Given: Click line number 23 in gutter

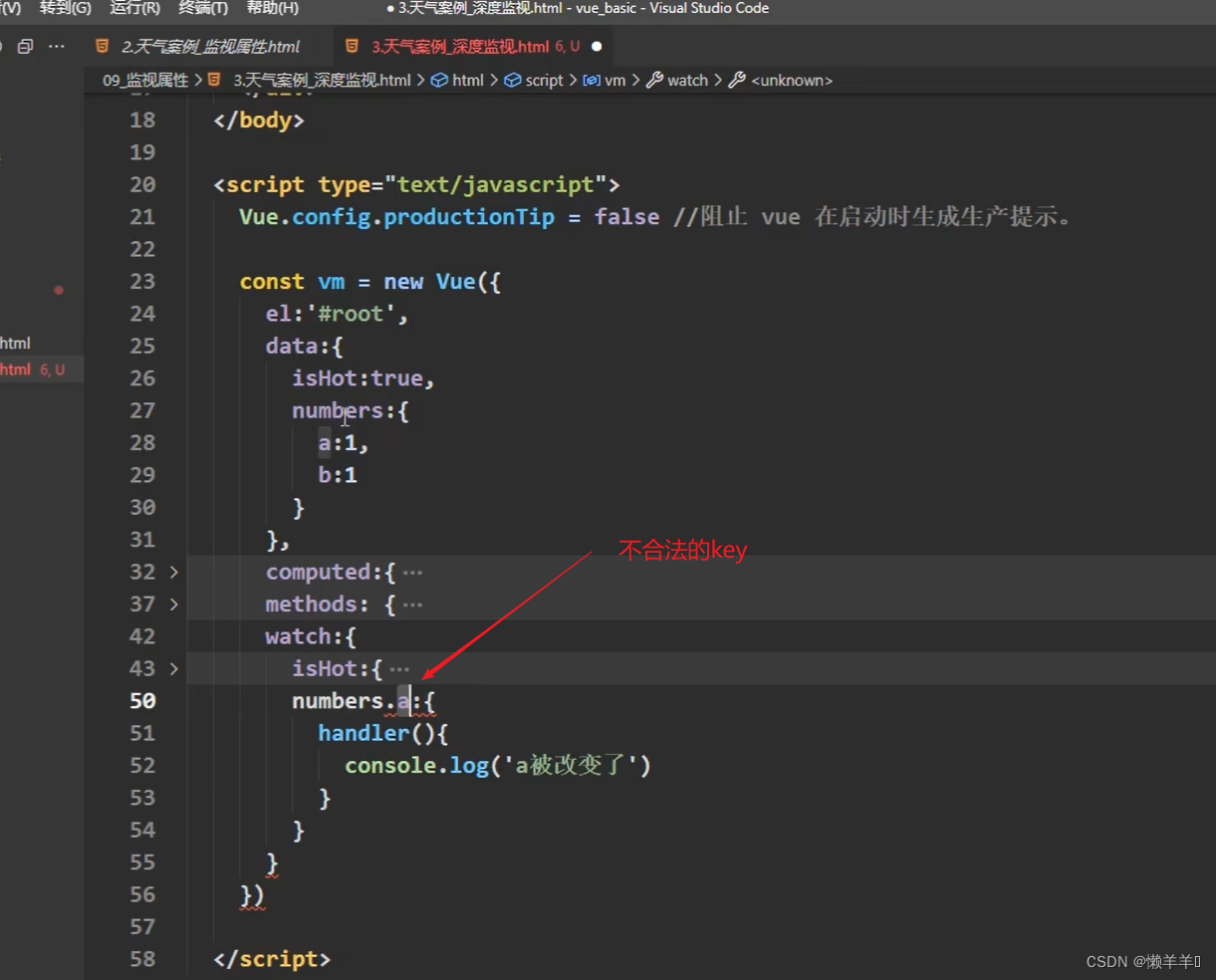Looking at the screenshot, I should (142, 282).
